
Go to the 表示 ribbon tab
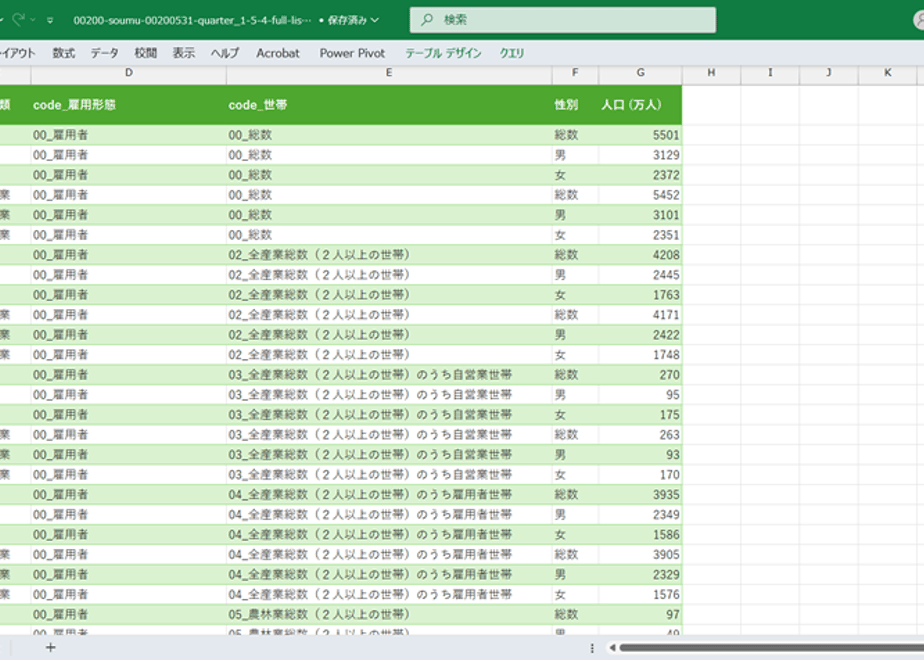click(x=184, y=53)
